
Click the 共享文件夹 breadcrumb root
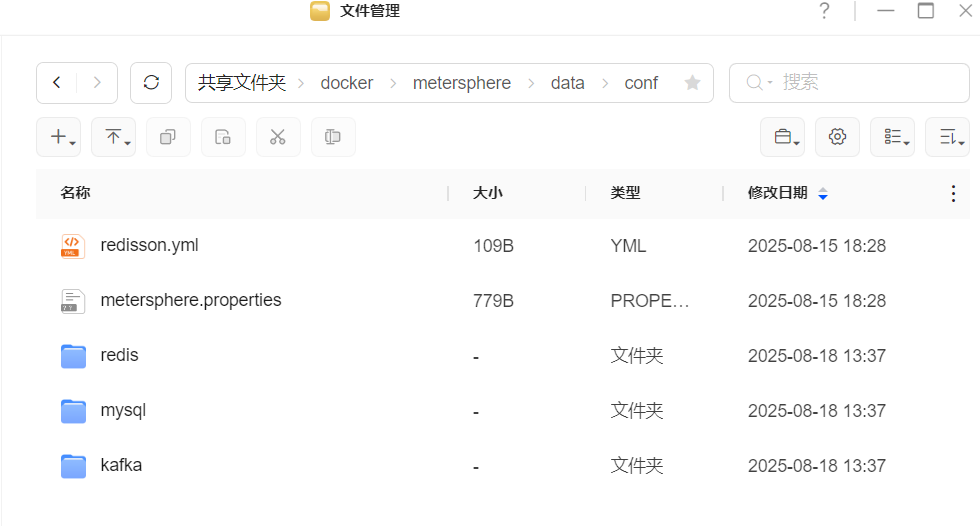click(x=242, y=83)
